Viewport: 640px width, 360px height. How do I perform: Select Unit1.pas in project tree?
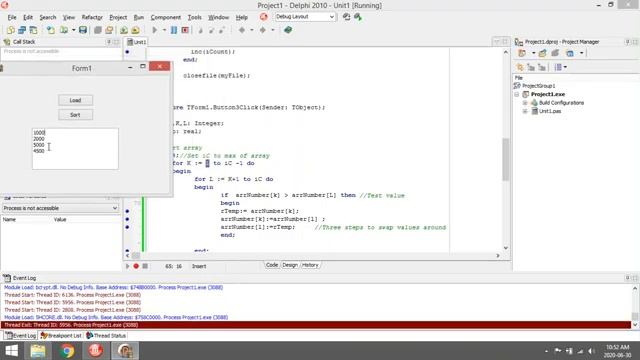pos(550,111)
